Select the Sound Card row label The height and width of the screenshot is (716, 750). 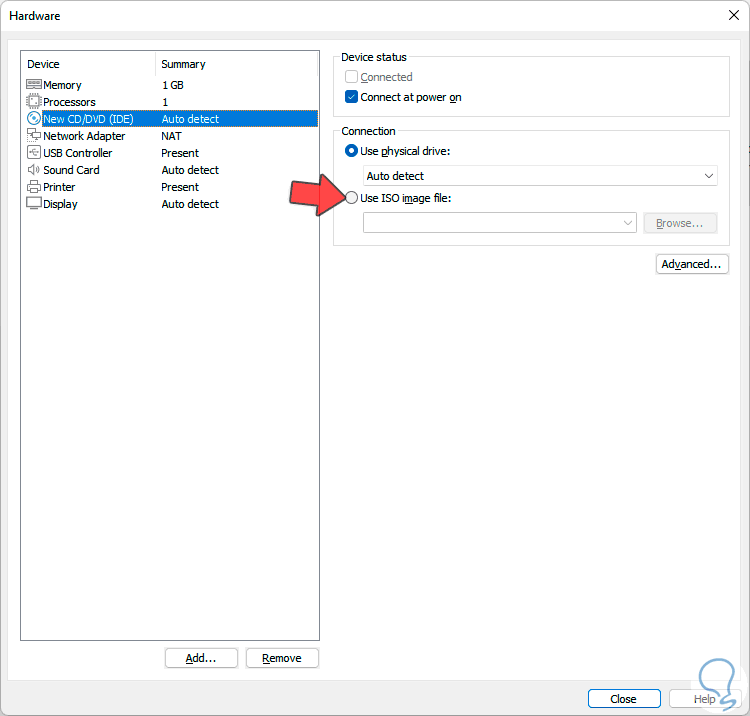coord(71,170)
